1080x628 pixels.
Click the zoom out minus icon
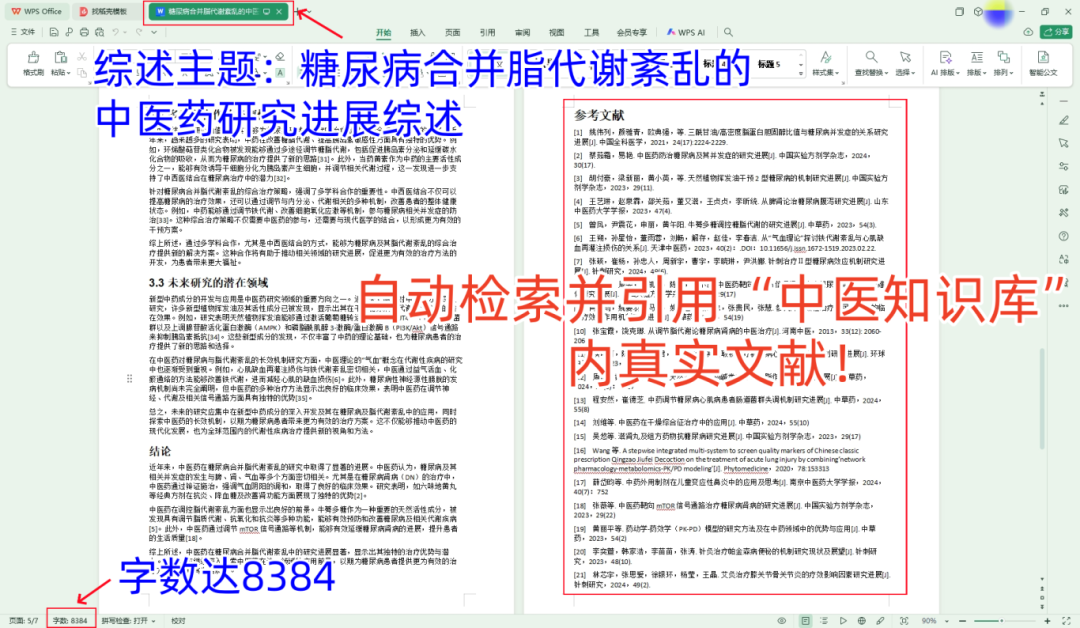pyautogui.click(x=962, y=621)
